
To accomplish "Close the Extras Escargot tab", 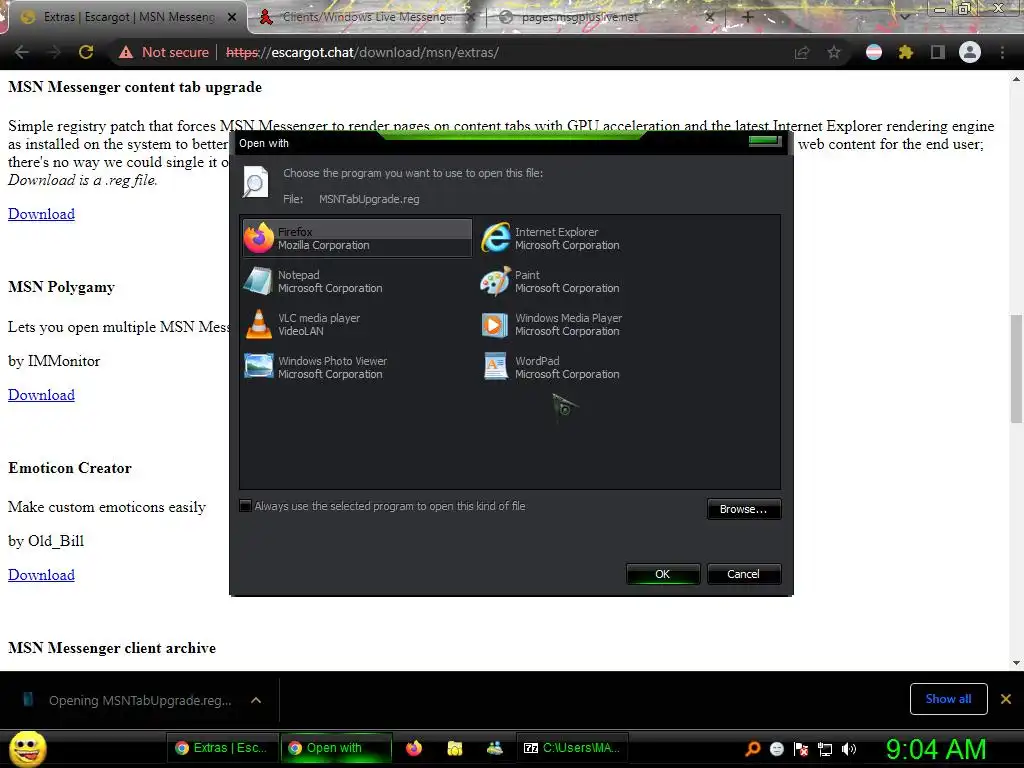I will 232,18.
